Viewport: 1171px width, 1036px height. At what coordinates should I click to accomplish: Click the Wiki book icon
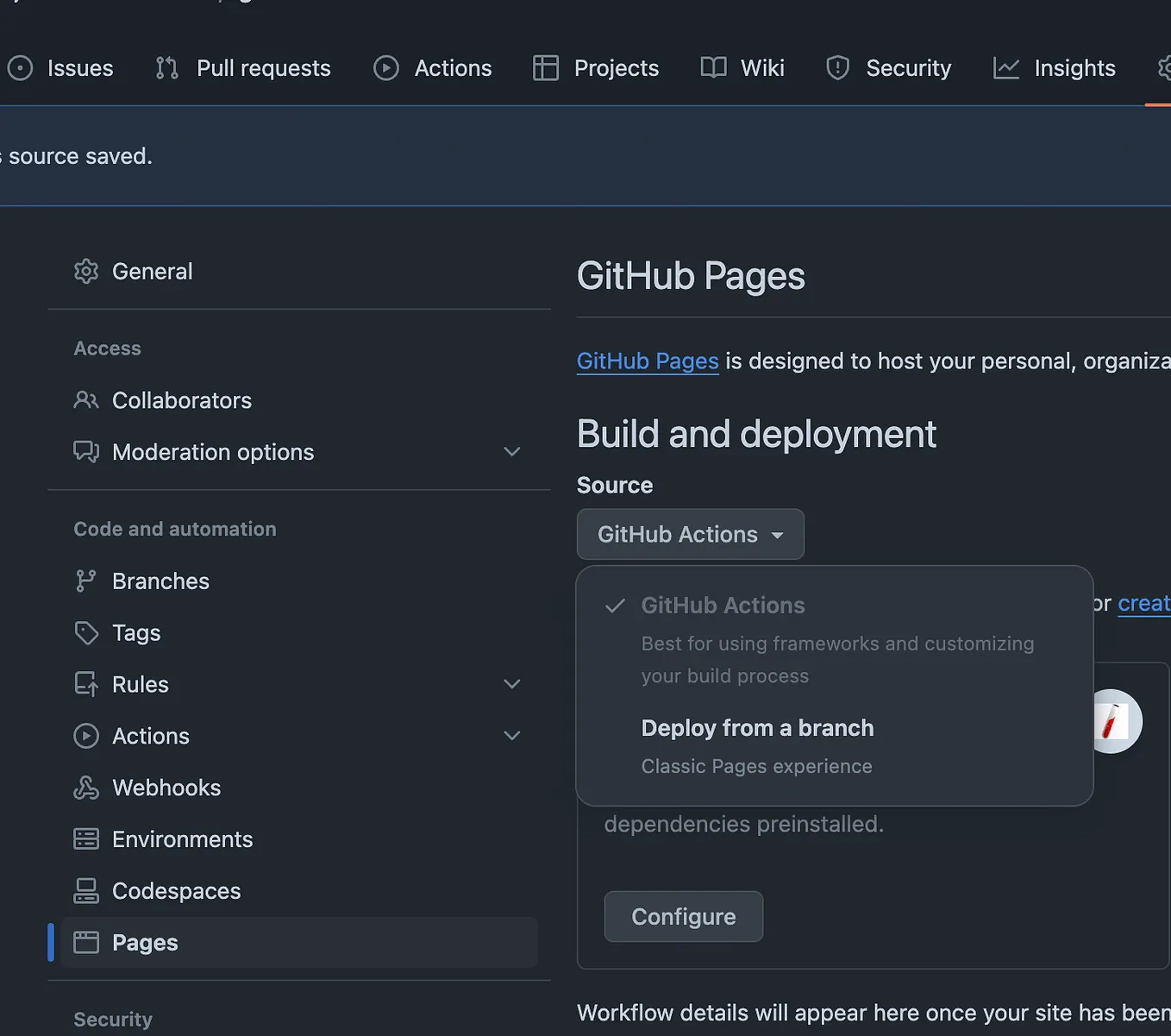(x=713, y=68)
